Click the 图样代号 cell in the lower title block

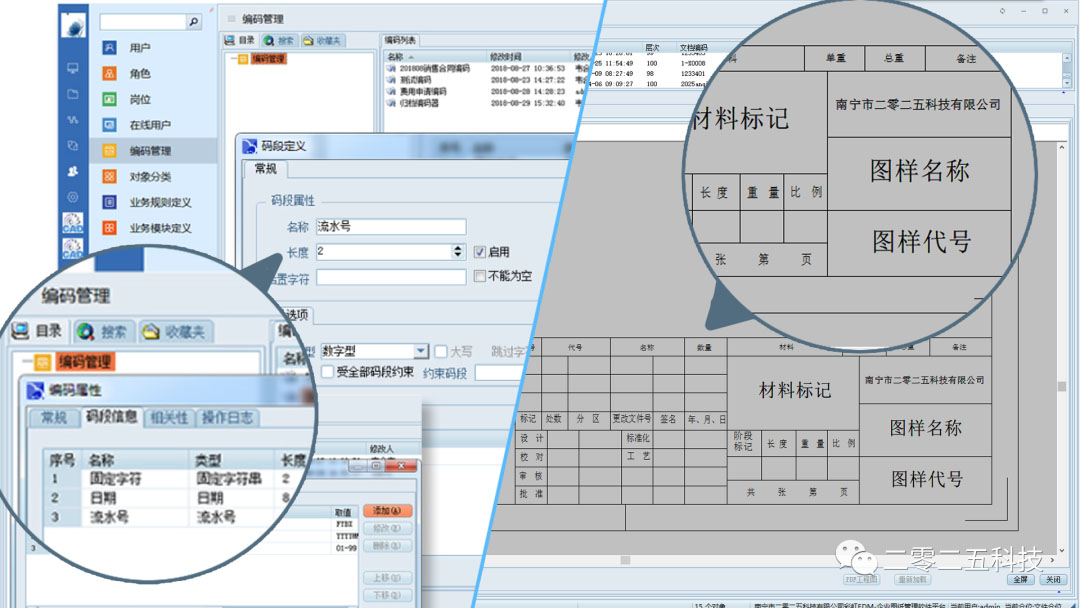926,479
